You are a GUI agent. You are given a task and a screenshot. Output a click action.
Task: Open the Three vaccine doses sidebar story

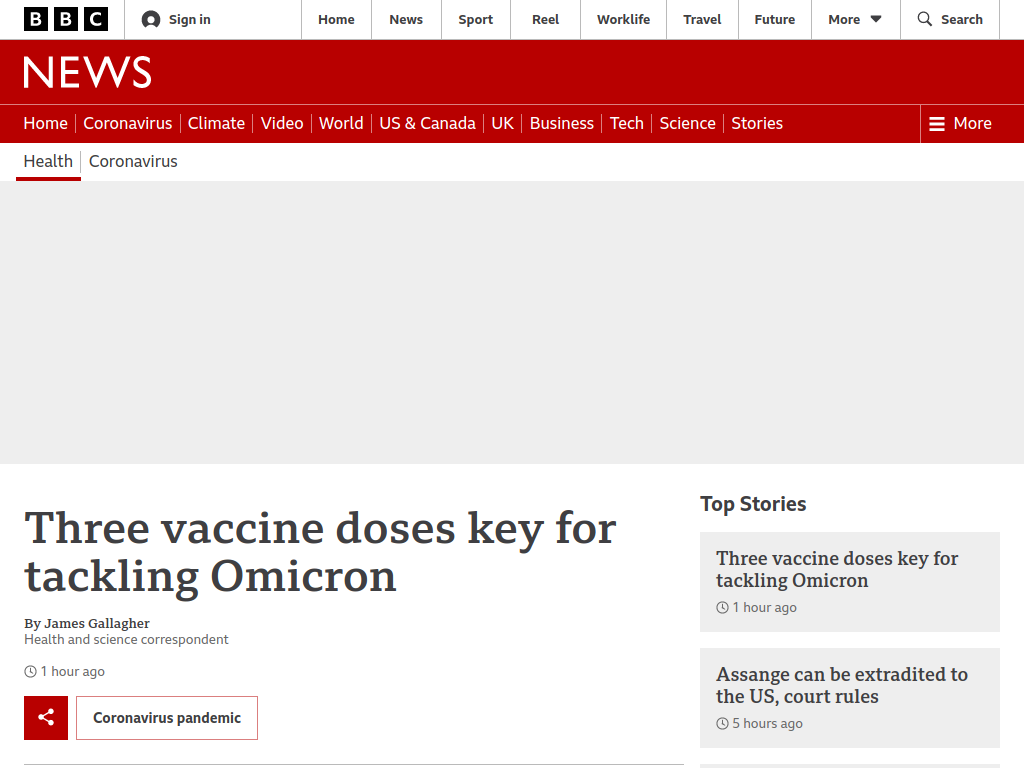[837, 569]
